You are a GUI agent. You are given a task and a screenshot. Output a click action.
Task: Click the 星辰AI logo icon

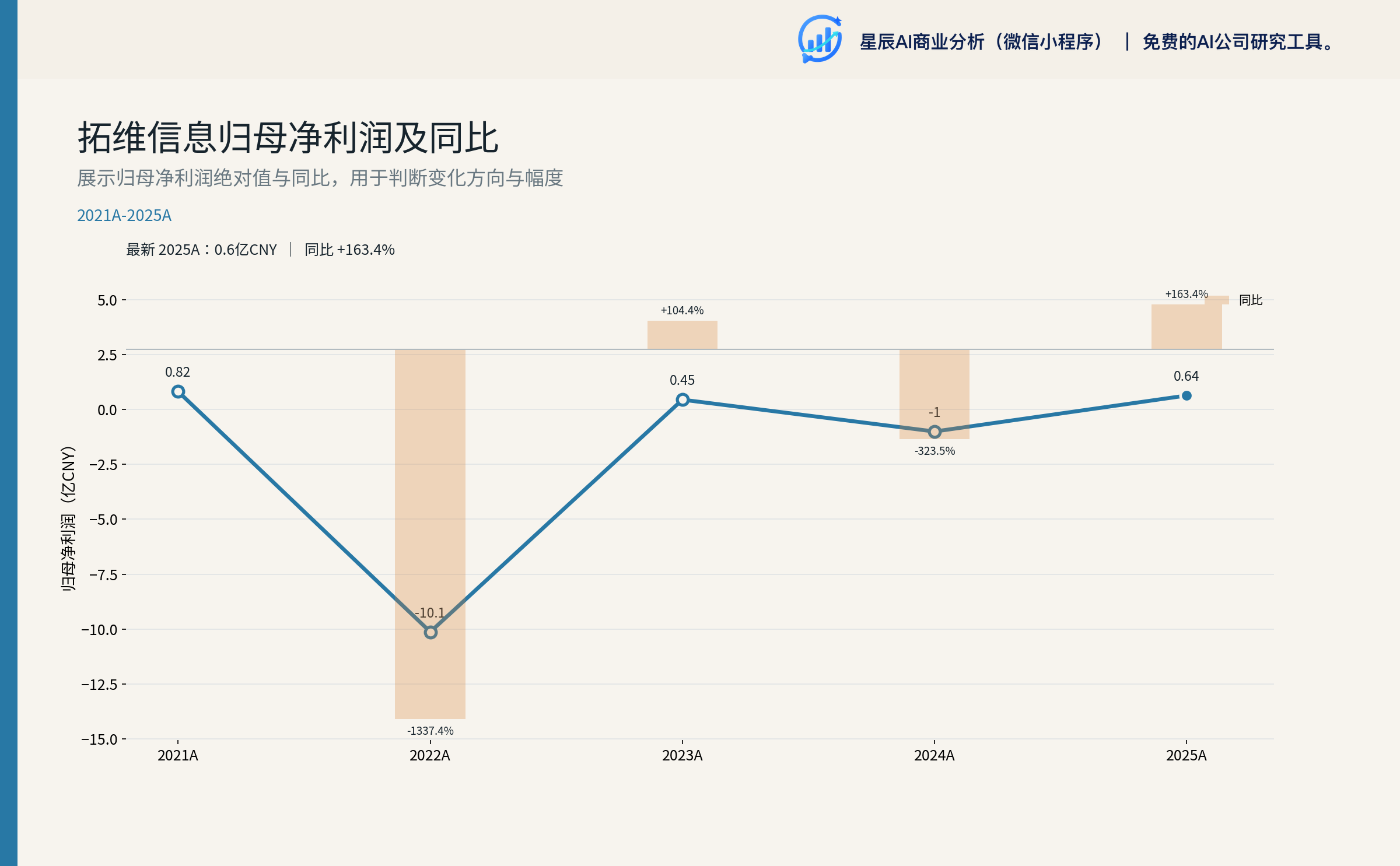820,39
